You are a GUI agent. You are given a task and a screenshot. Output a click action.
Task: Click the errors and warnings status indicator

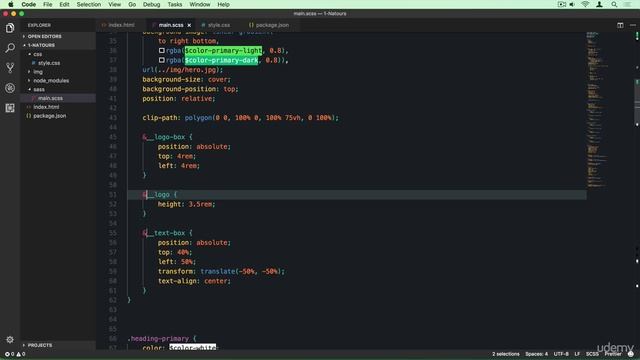click(15, 354)
